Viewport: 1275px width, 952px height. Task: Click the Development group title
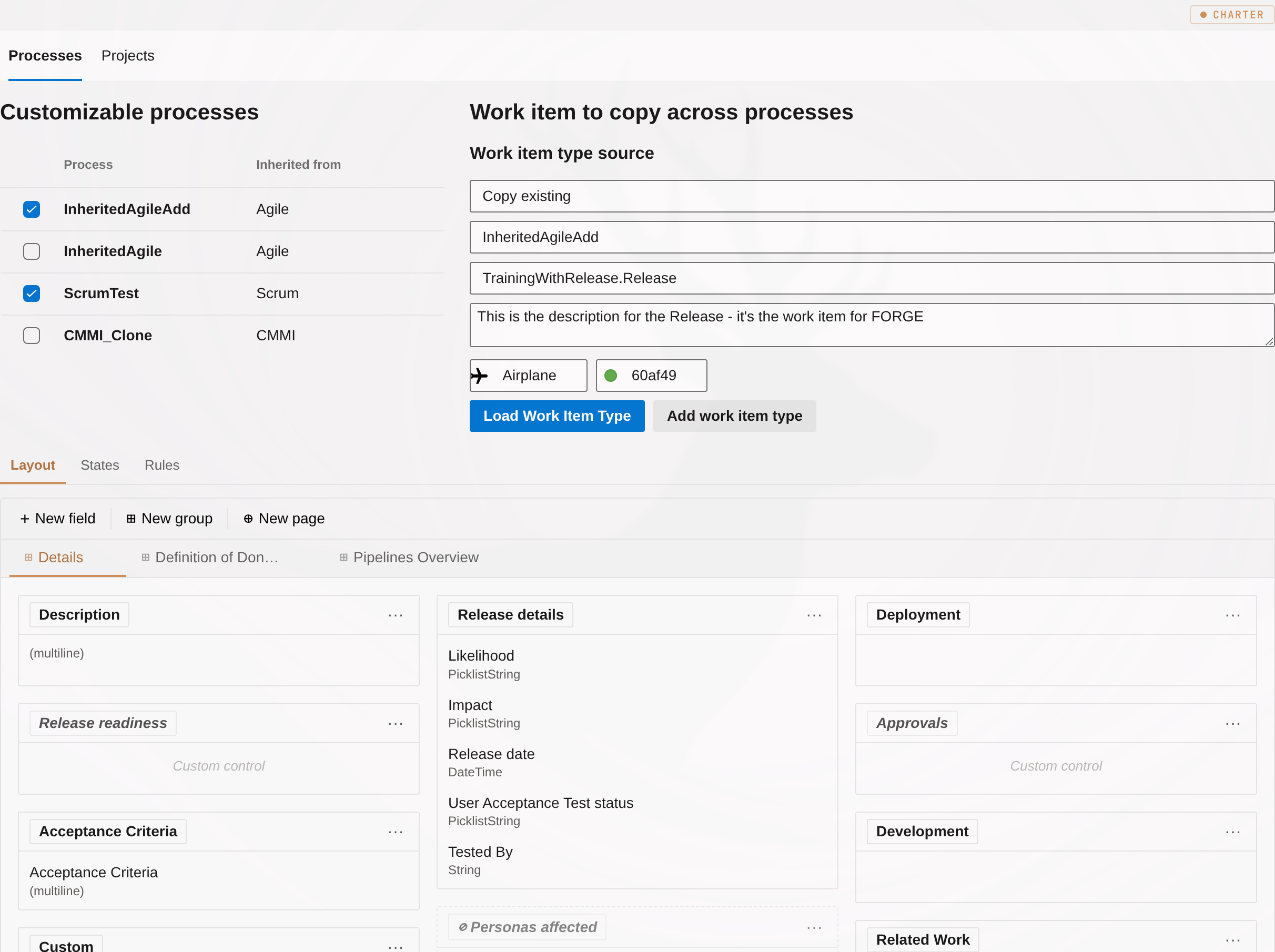click(923, 832)
